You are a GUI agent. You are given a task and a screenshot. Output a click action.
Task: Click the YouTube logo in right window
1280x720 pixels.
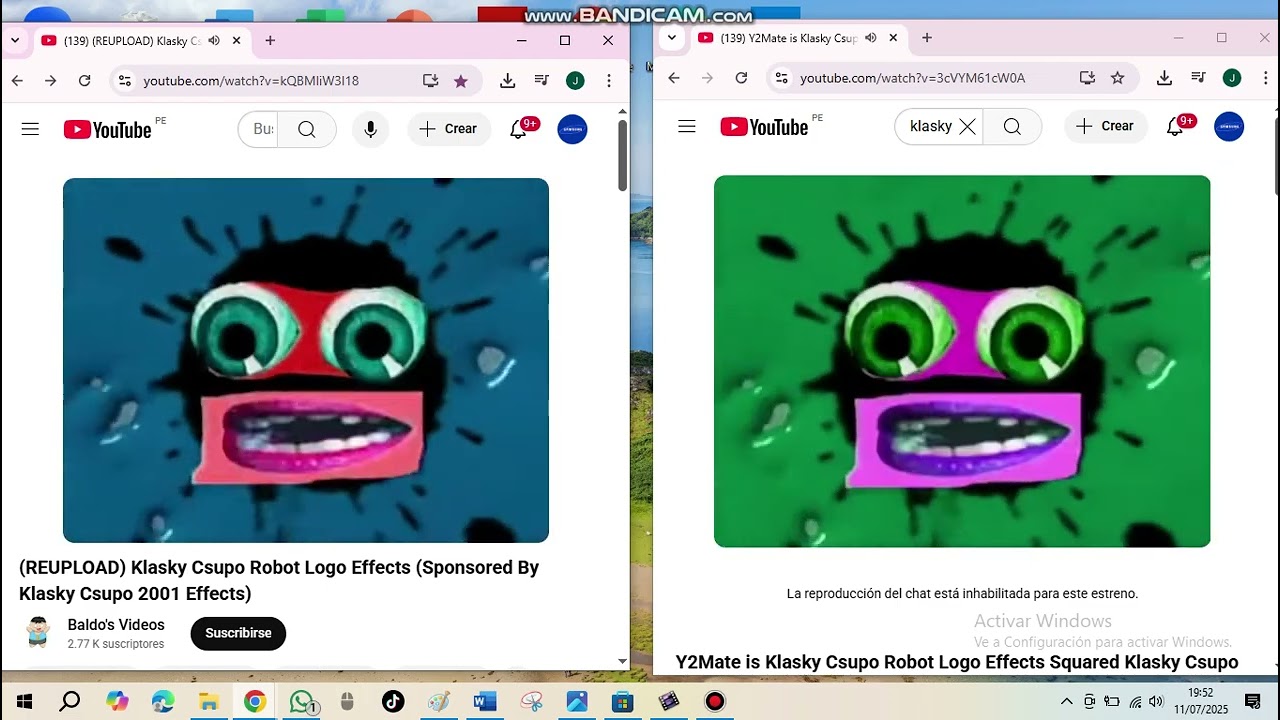click(764, 126)
